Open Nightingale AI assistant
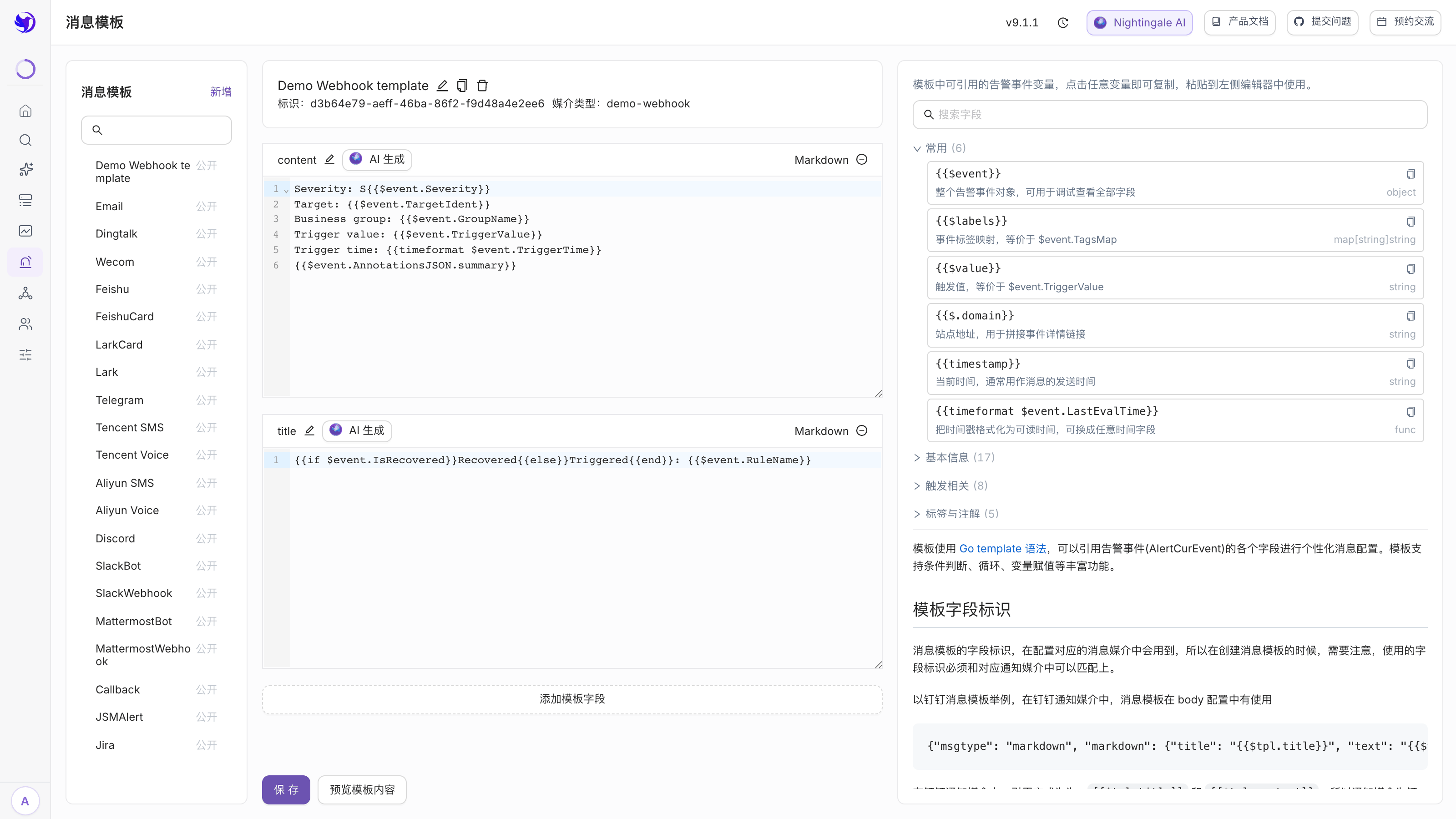Image resolution: width=1456 pixels, height=819 pixels. (x=1139, y=23)
